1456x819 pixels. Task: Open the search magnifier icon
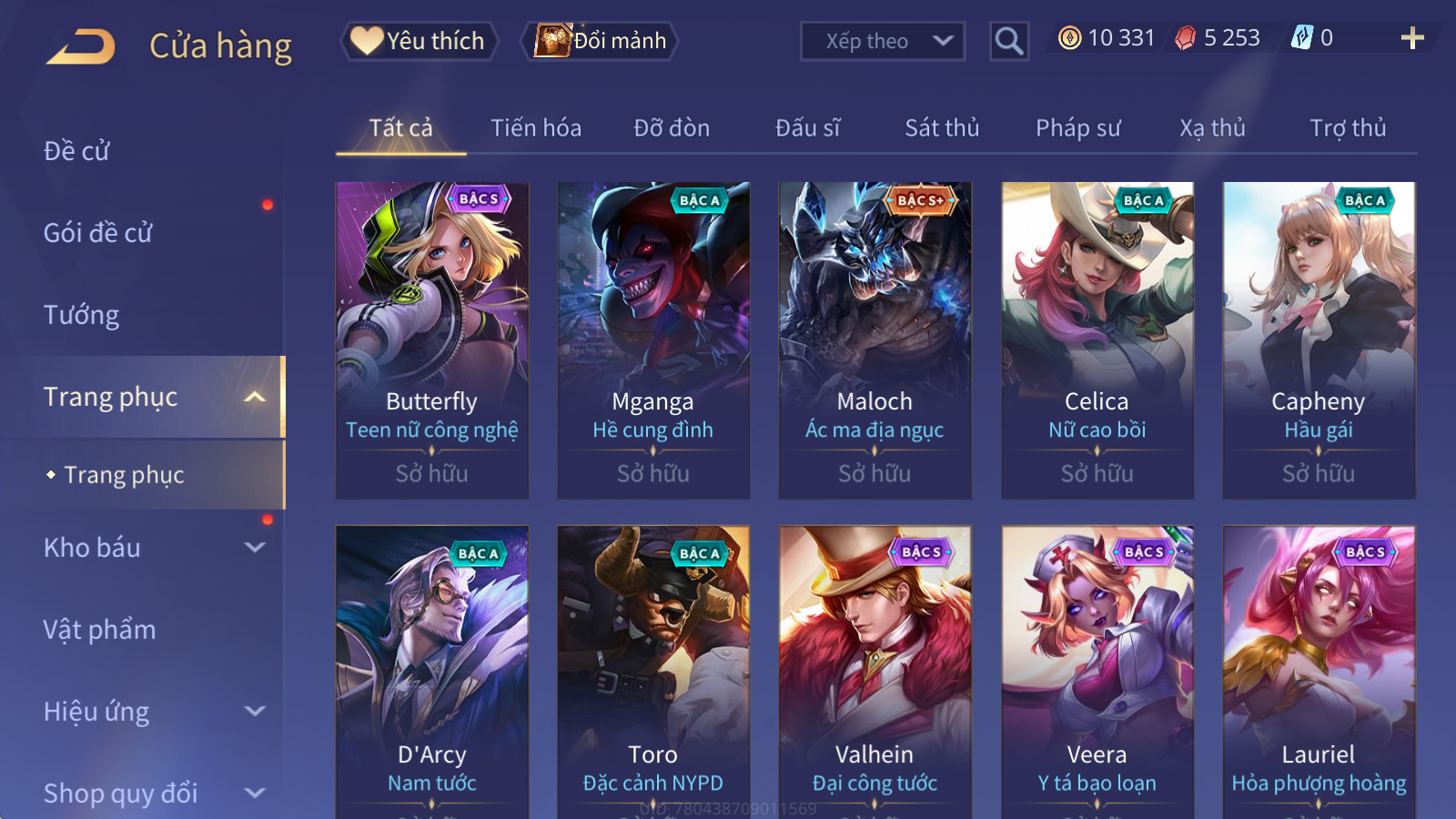(x=1009, y=41)
